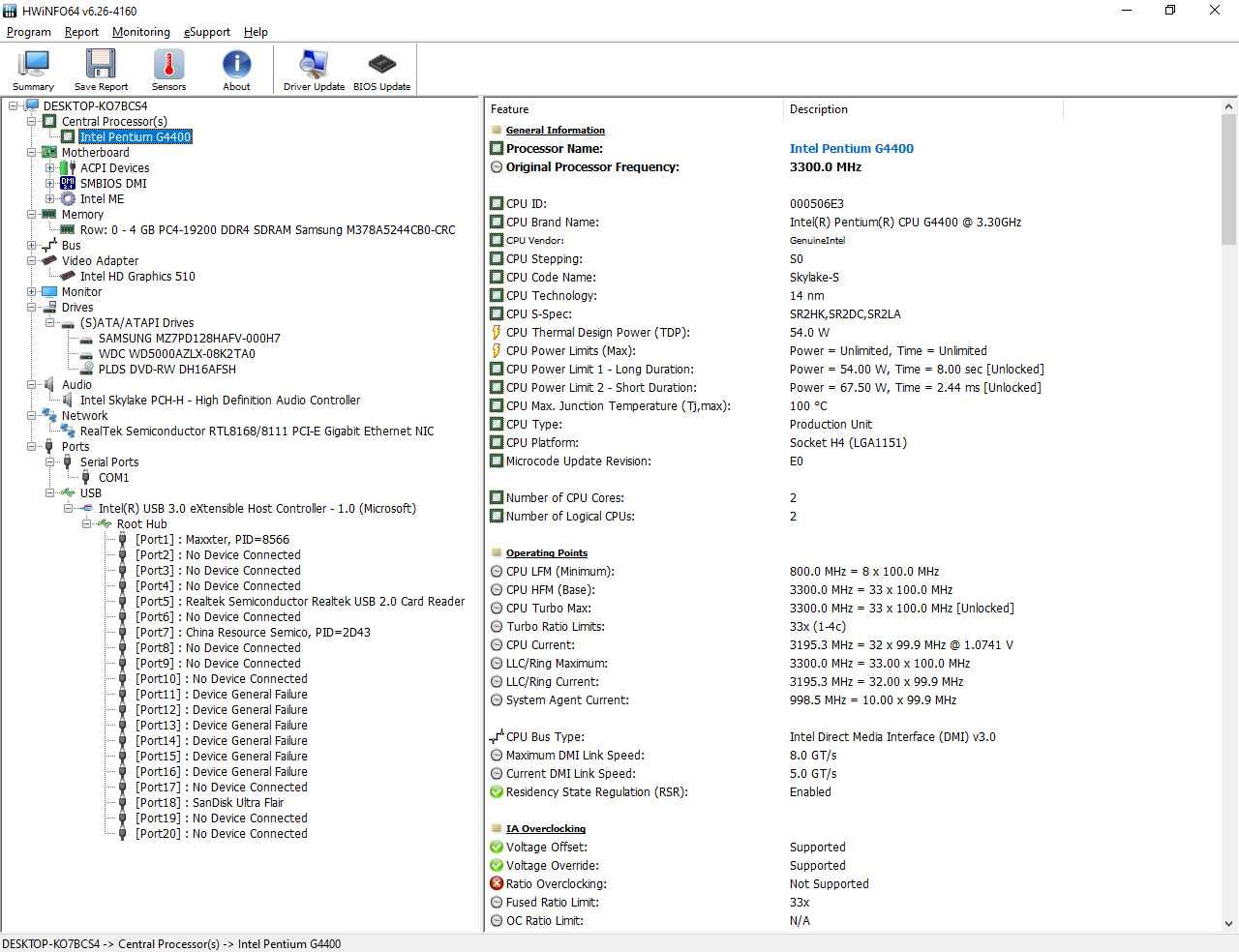This screenshot has height=952, width=1239.
Task: Select Port7 China Resource Semico device
Action: click(253, 632)
